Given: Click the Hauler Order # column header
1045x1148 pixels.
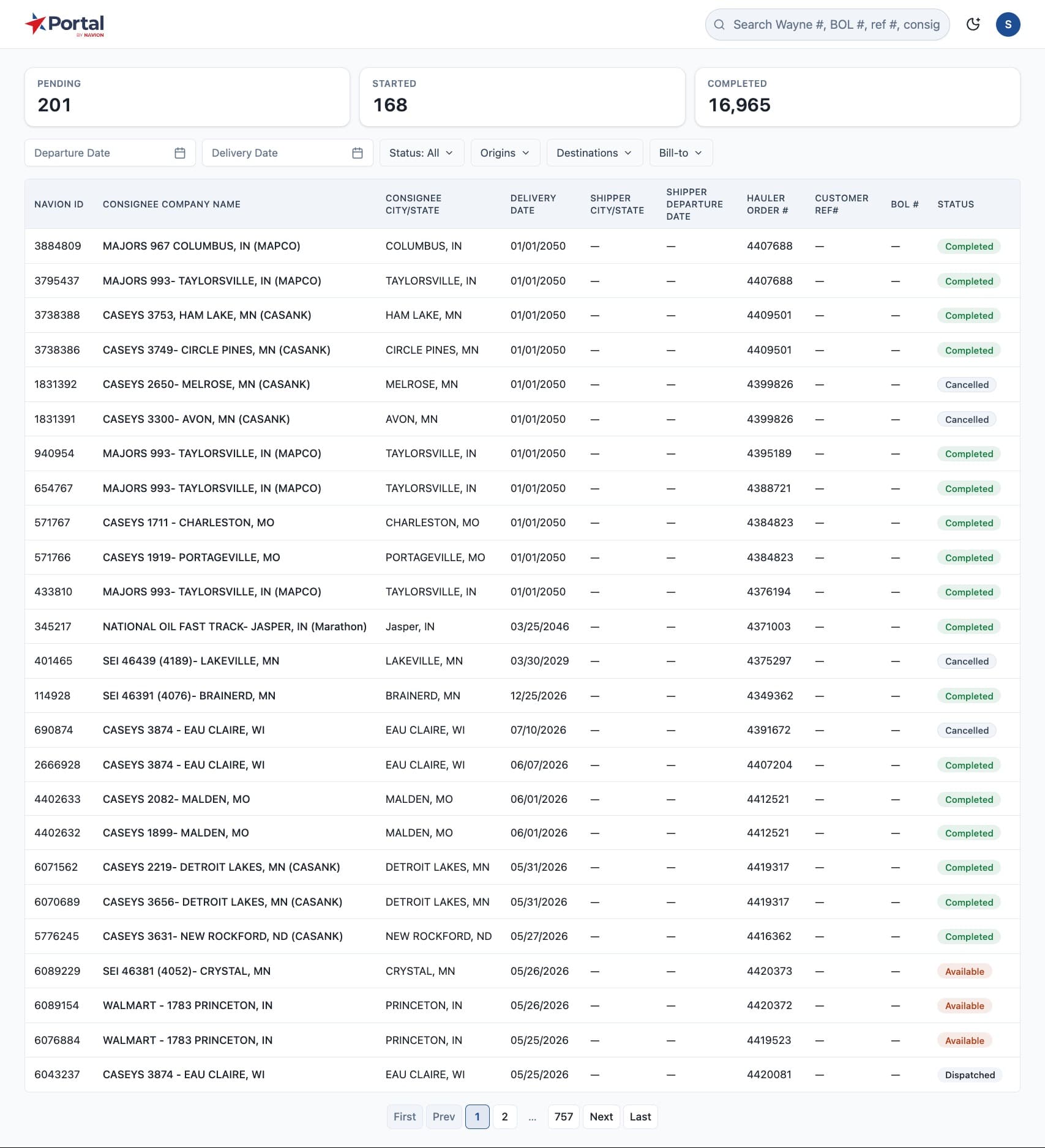Looking at the screenshot, I should tap(768, 204).
